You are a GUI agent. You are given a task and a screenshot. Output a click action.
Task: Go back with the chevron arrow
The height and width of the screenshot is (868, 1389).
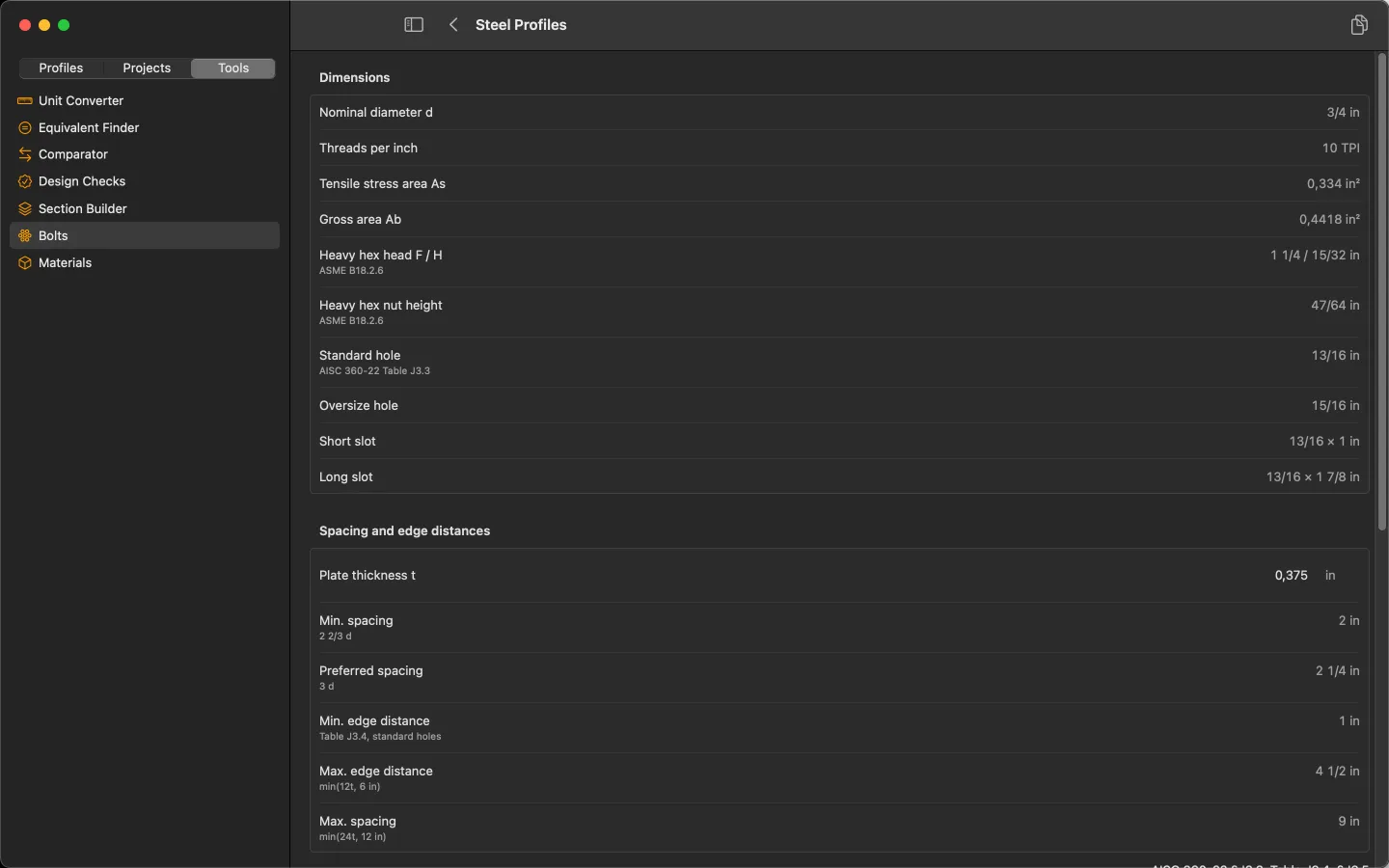click(x=453, y=25)
